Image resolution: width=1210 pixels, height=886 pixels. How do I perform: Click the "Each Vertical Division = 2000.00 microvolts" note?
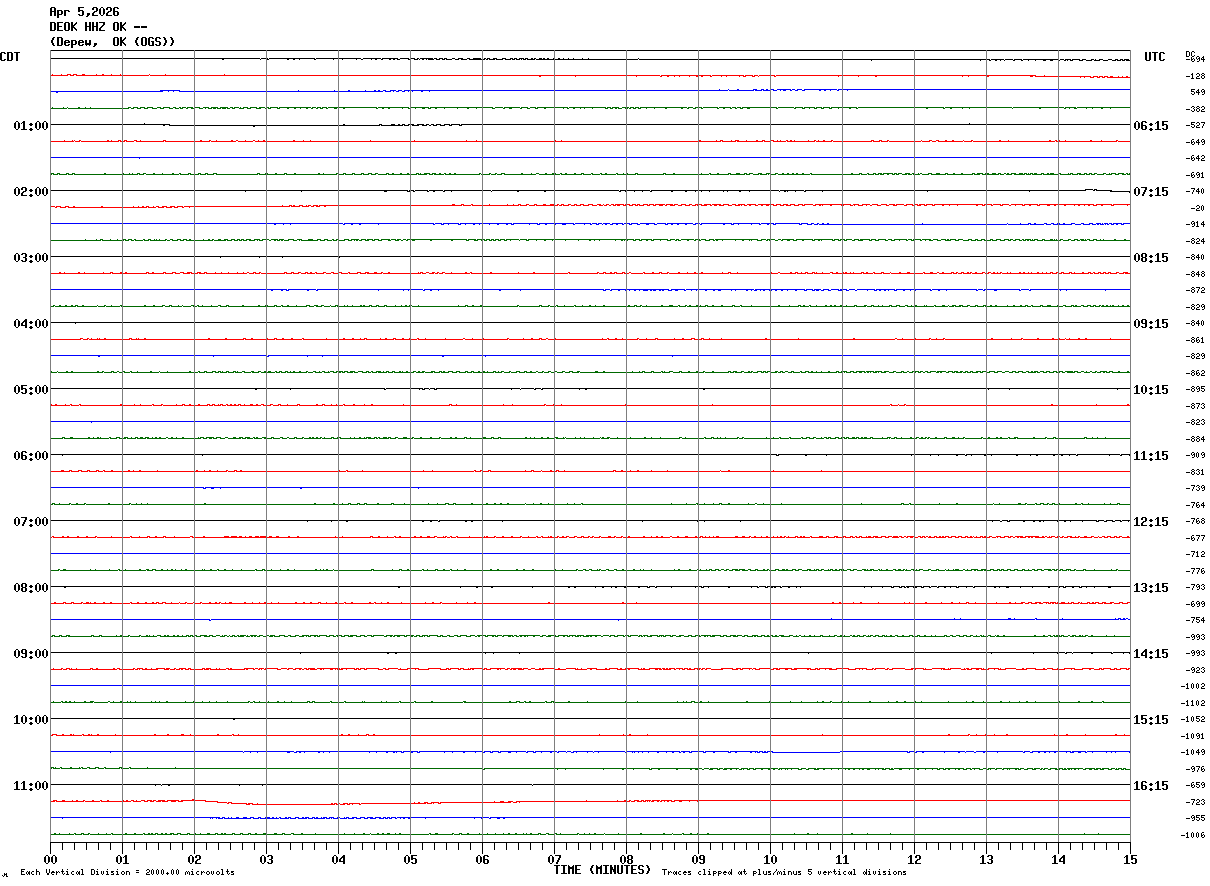127,873
